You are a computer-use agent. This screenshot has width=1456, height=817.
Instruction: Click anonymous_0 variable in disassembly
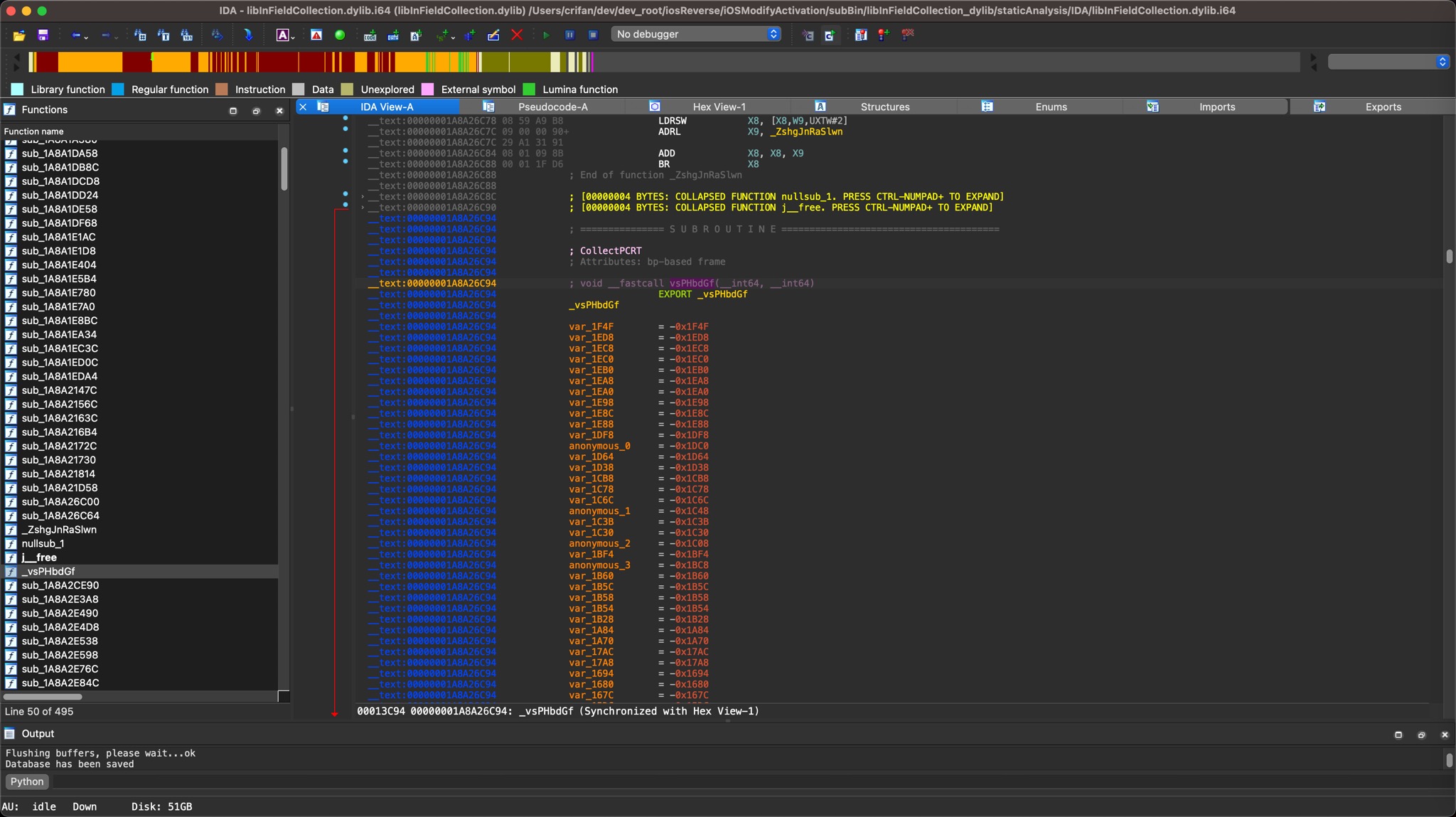[x=599, y=447]
